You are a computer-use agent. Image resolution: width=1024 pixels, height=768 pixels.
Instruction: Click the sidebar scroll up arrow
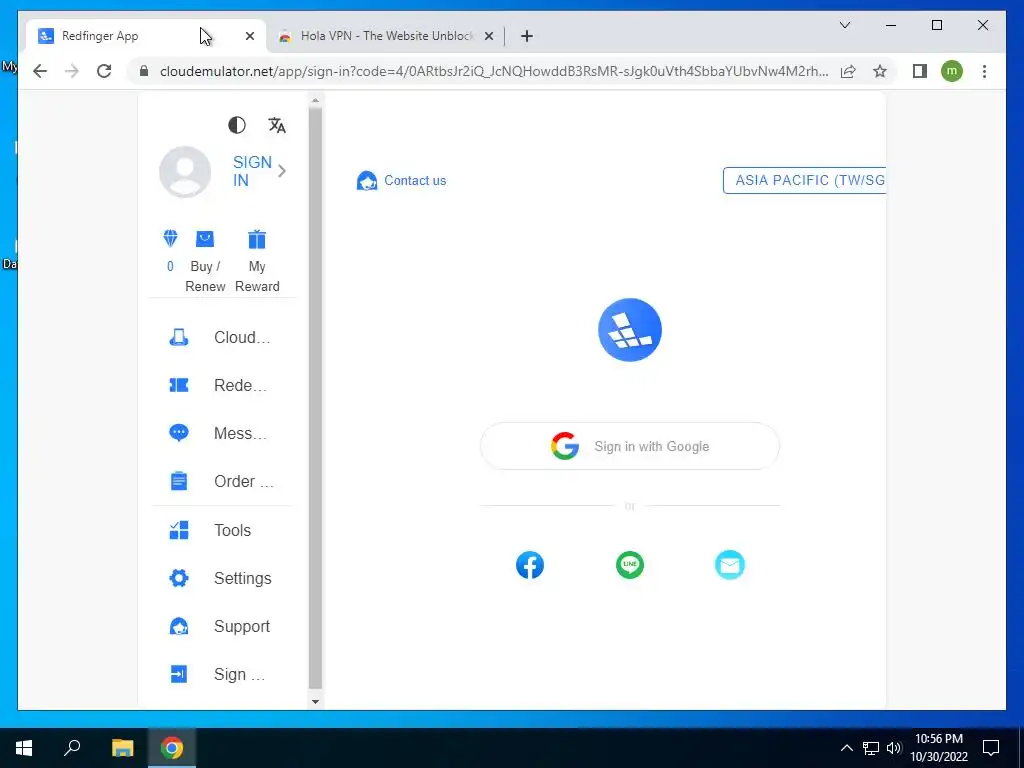point(315,101)
